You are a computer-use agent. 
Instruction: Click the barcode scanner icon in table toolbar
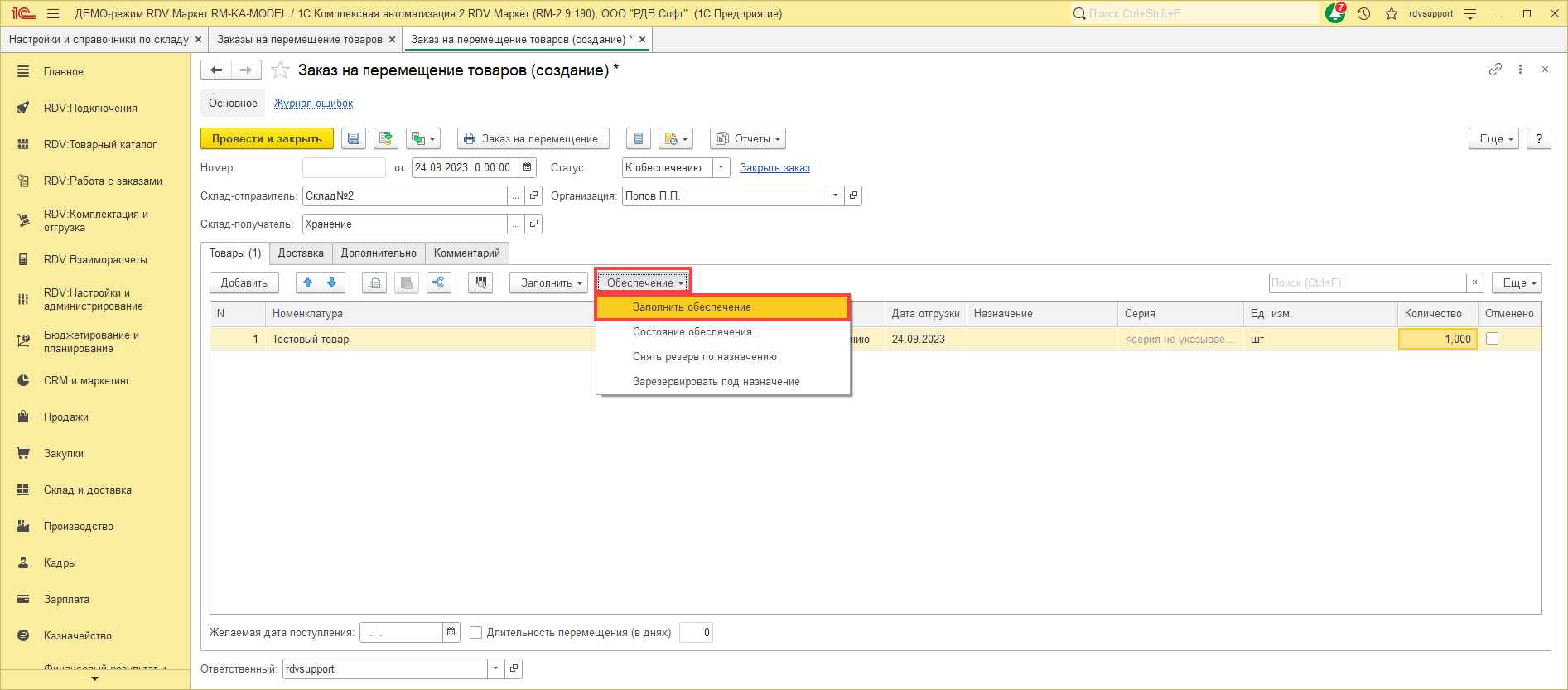point(480,282)
